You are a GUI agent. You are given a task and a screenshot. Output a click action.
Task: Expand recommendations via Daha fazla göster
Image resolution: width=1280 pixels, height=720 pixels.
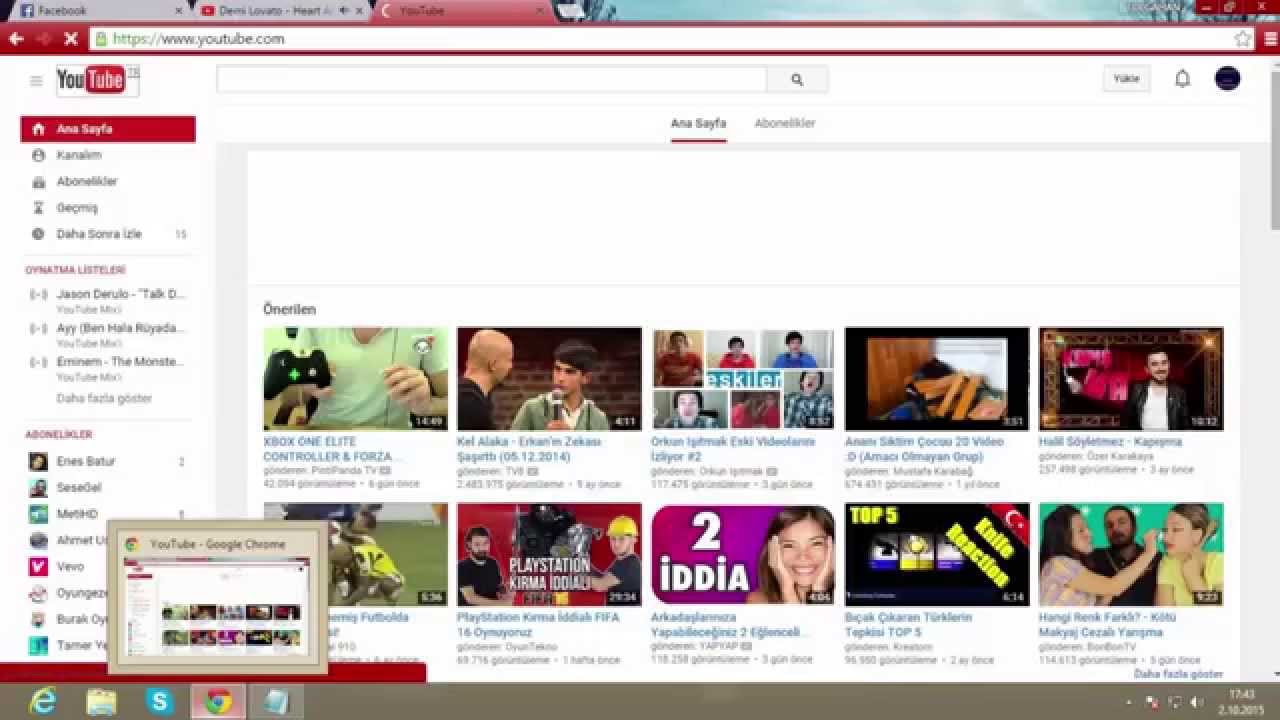tap(1178, 674)
